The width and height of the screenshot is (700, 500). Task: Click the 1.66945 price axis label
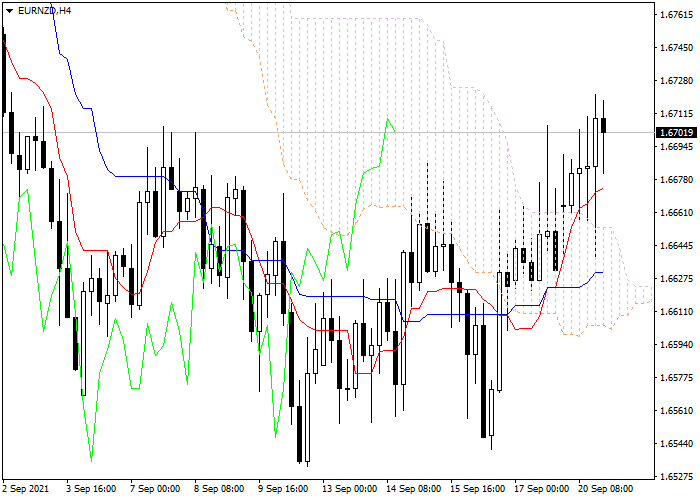pyautogui.click(x=676, y=146)
